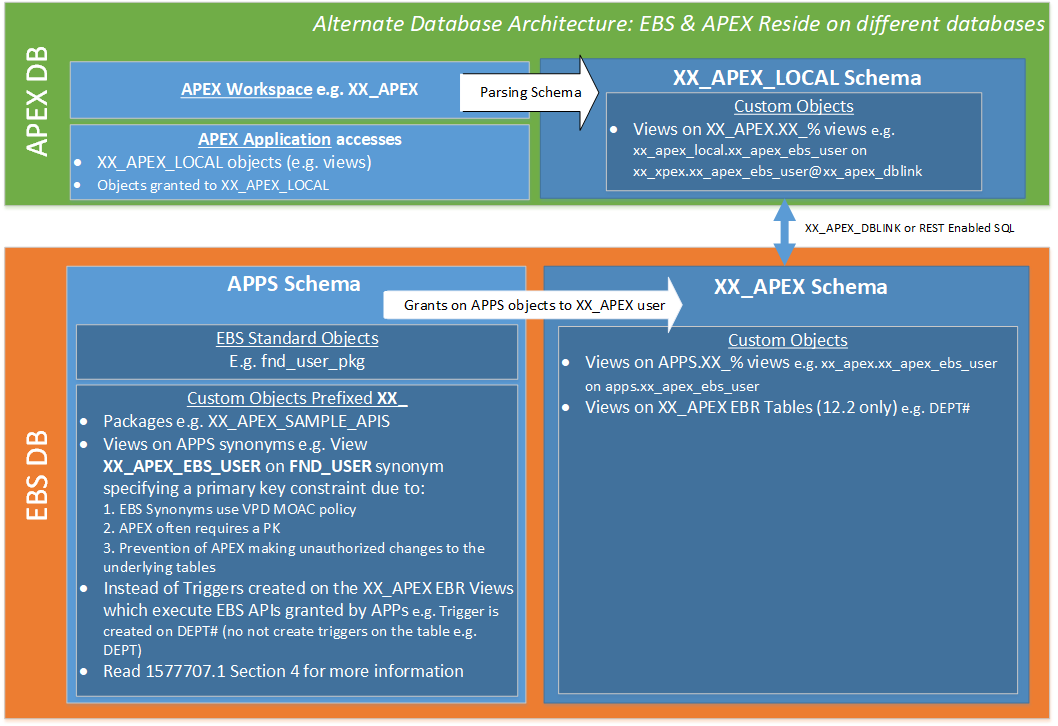Select E.g. fnd_user_pkg text
Screen dimensions: 1058x726
tap(297, 362)
